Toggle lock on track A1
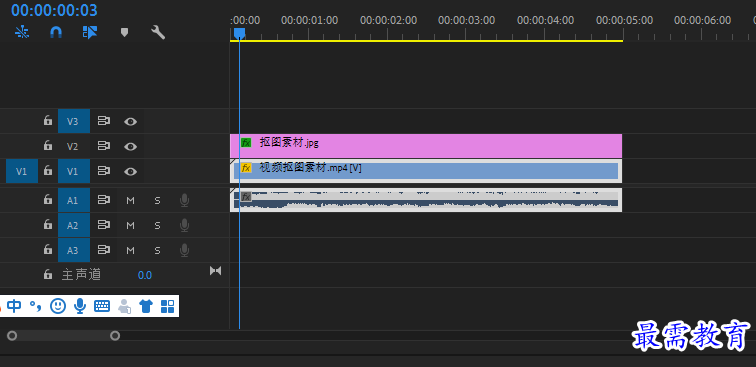This screenshot has height=367, width=756. (x=48, y=200)
